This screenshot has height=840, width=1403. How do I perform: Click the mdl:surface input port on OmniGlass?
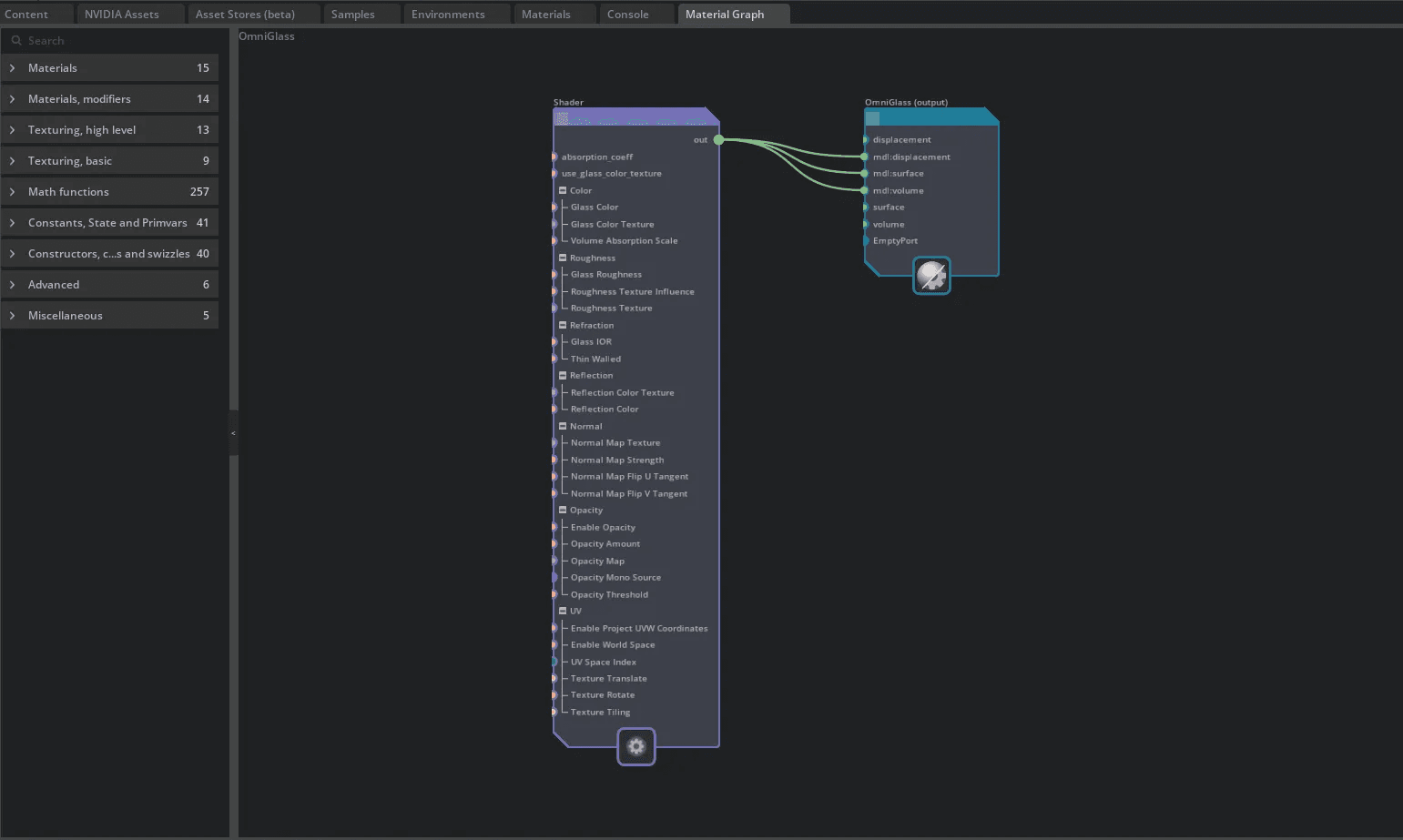click(x=864, y=173)
